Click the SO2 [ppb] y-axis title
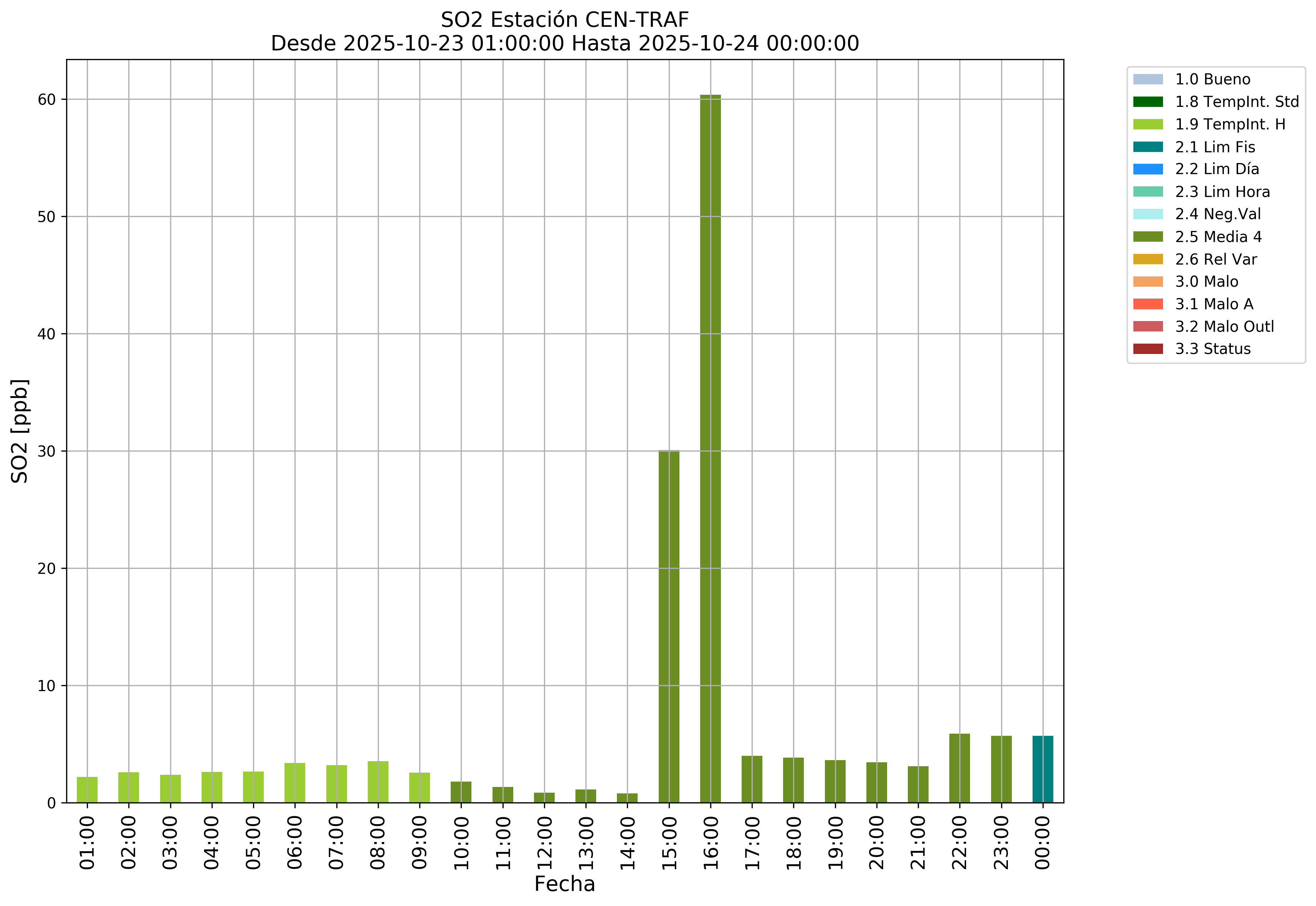The width and height of the screenshot is (1316, 906). coord(20,431)
